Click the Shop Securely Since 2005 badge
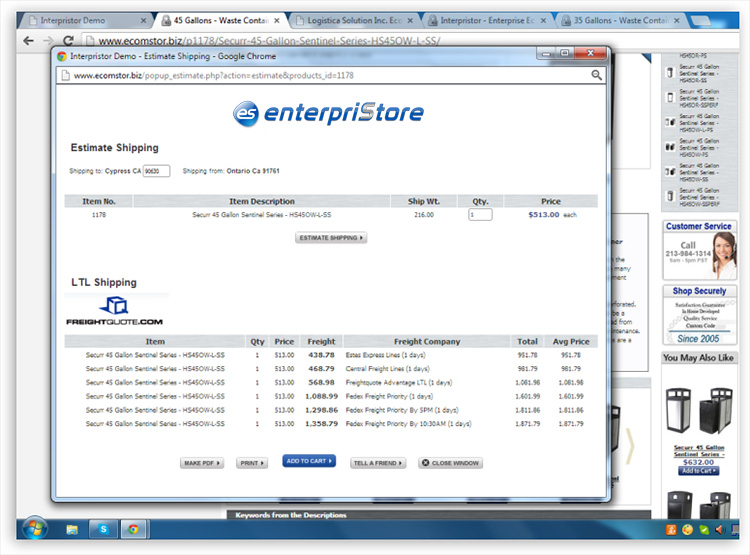This screenshot has height=555, width=750. click(x=699, y=315)
